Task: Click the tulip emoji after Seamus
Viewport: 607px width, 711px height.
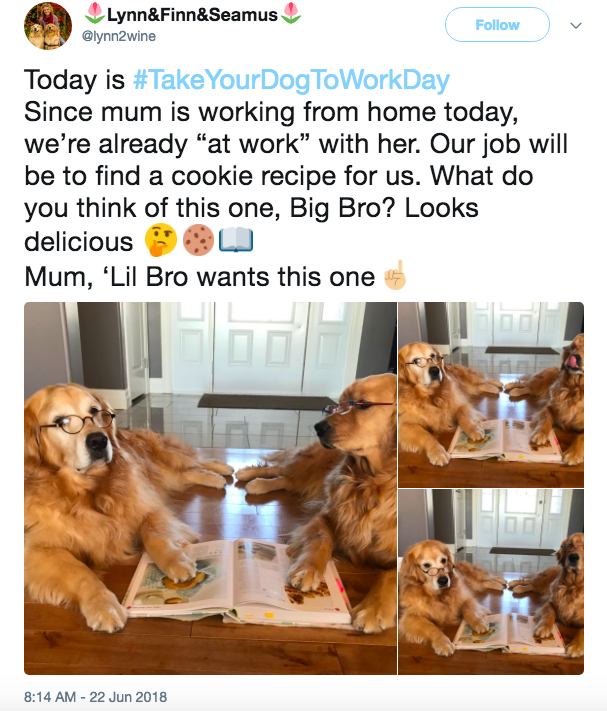Action: coord(291,13)
